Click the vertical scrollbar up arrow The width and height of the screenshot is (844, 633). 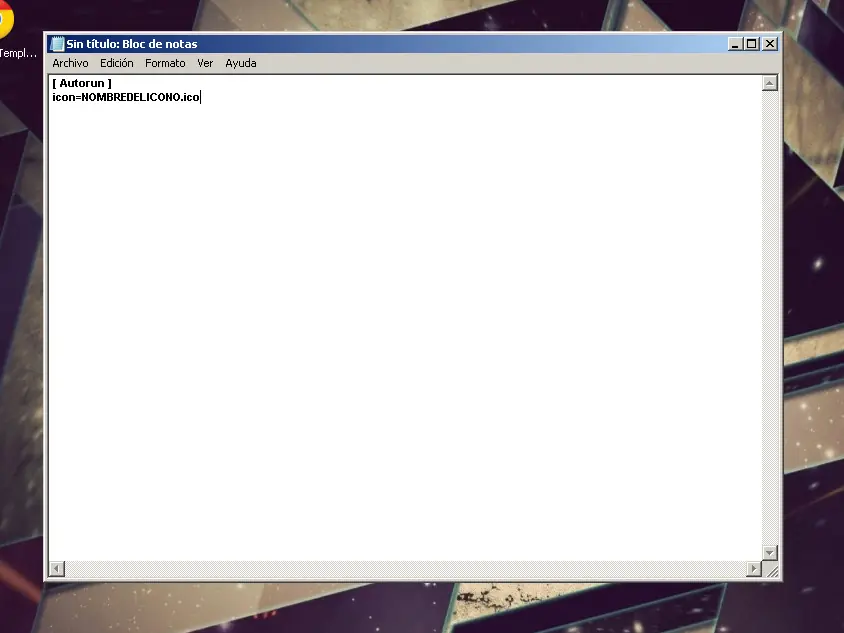point(770,83)
